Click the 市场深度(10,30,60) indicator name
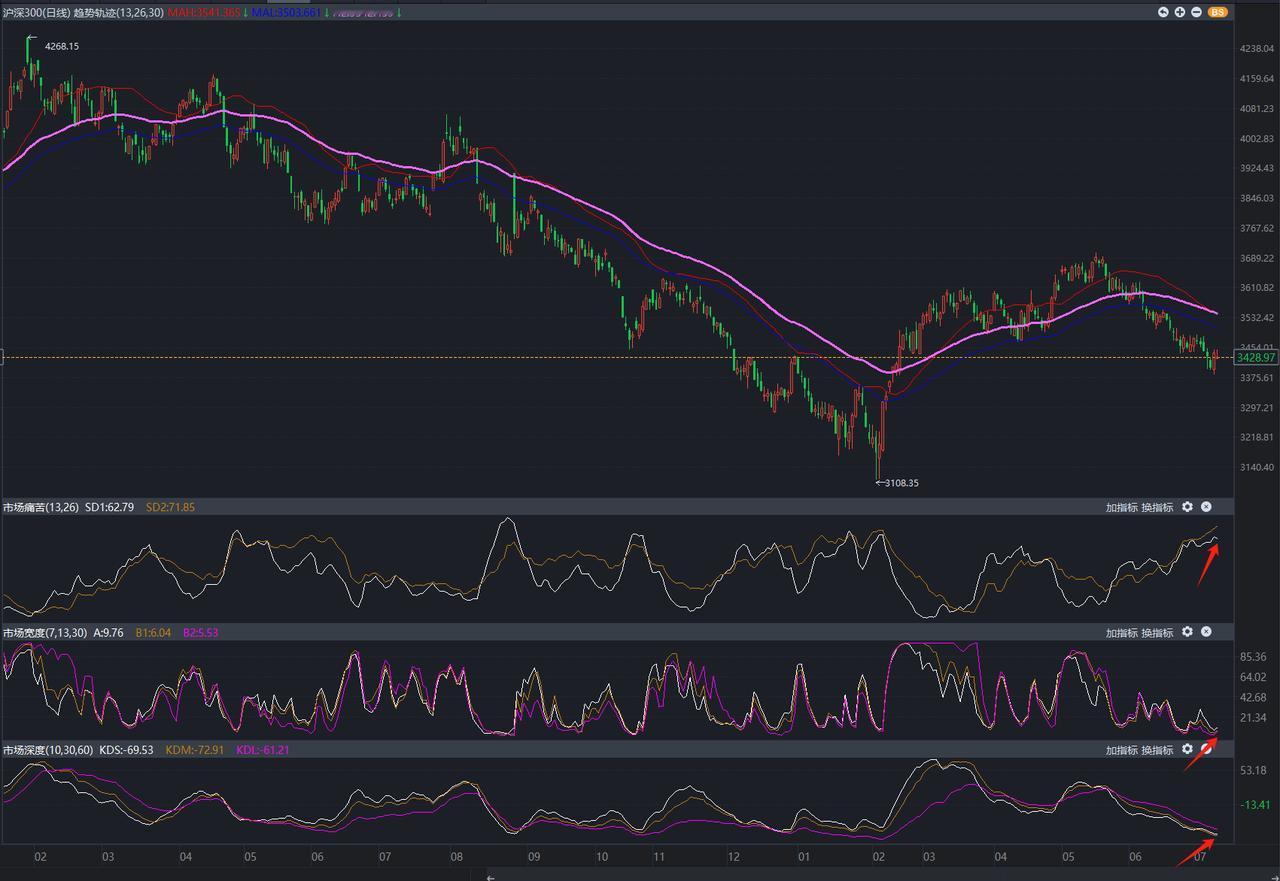Viewport: 1280px width, 881px height. [48, 750]
